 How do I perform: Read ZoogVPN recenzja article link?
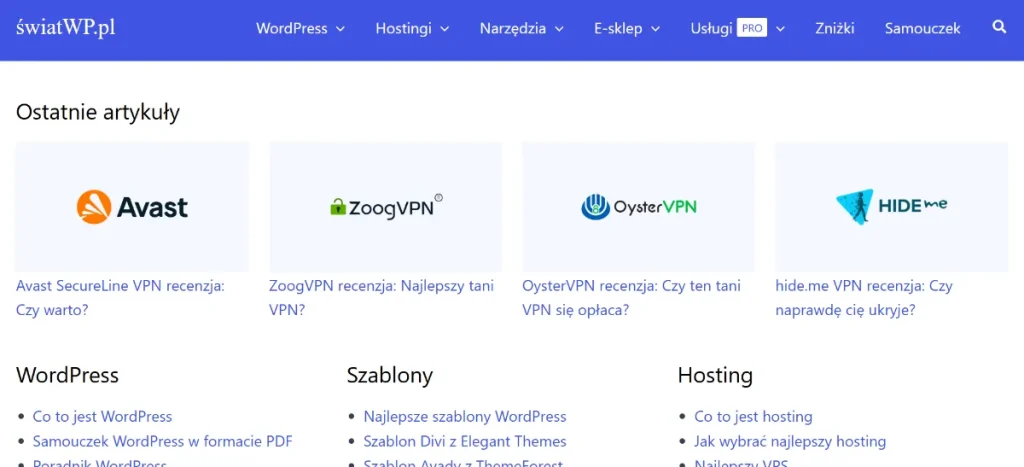381,298
